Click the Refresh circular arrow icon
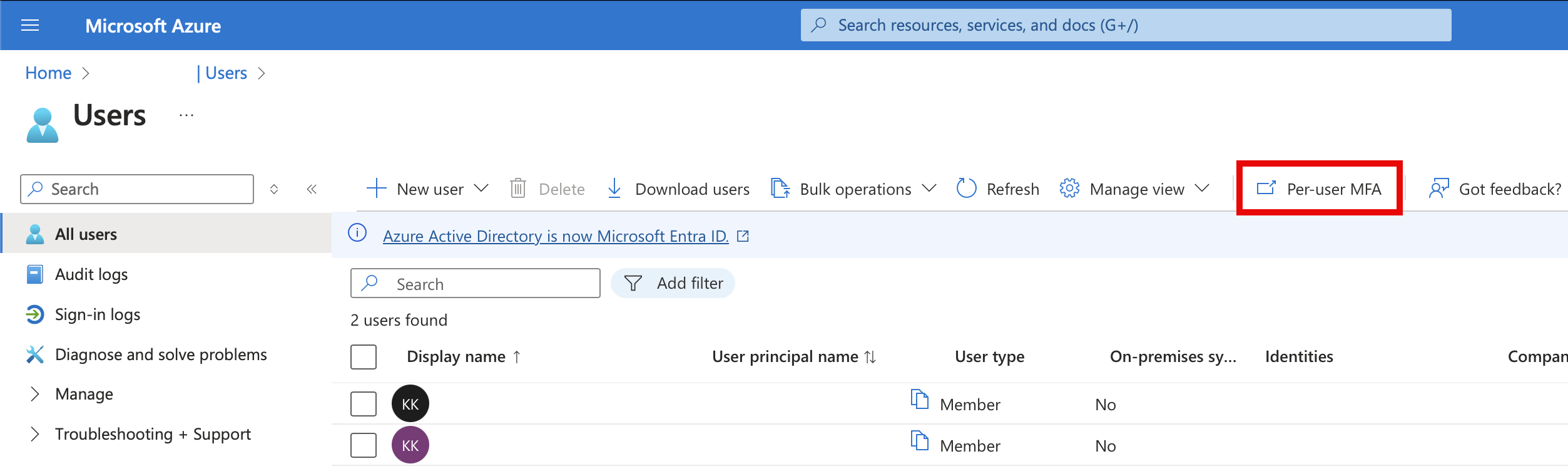Viewport: 1568px width, 476px height. coord(966,189)
